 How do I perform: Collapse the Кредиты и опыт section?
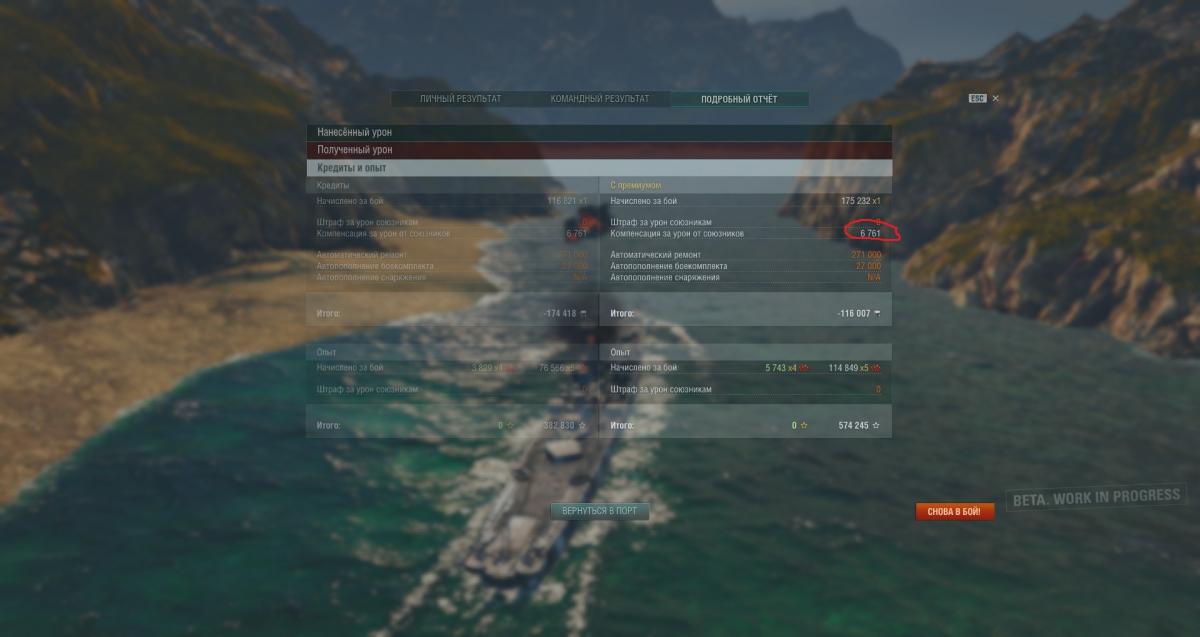tap(599, 168)
